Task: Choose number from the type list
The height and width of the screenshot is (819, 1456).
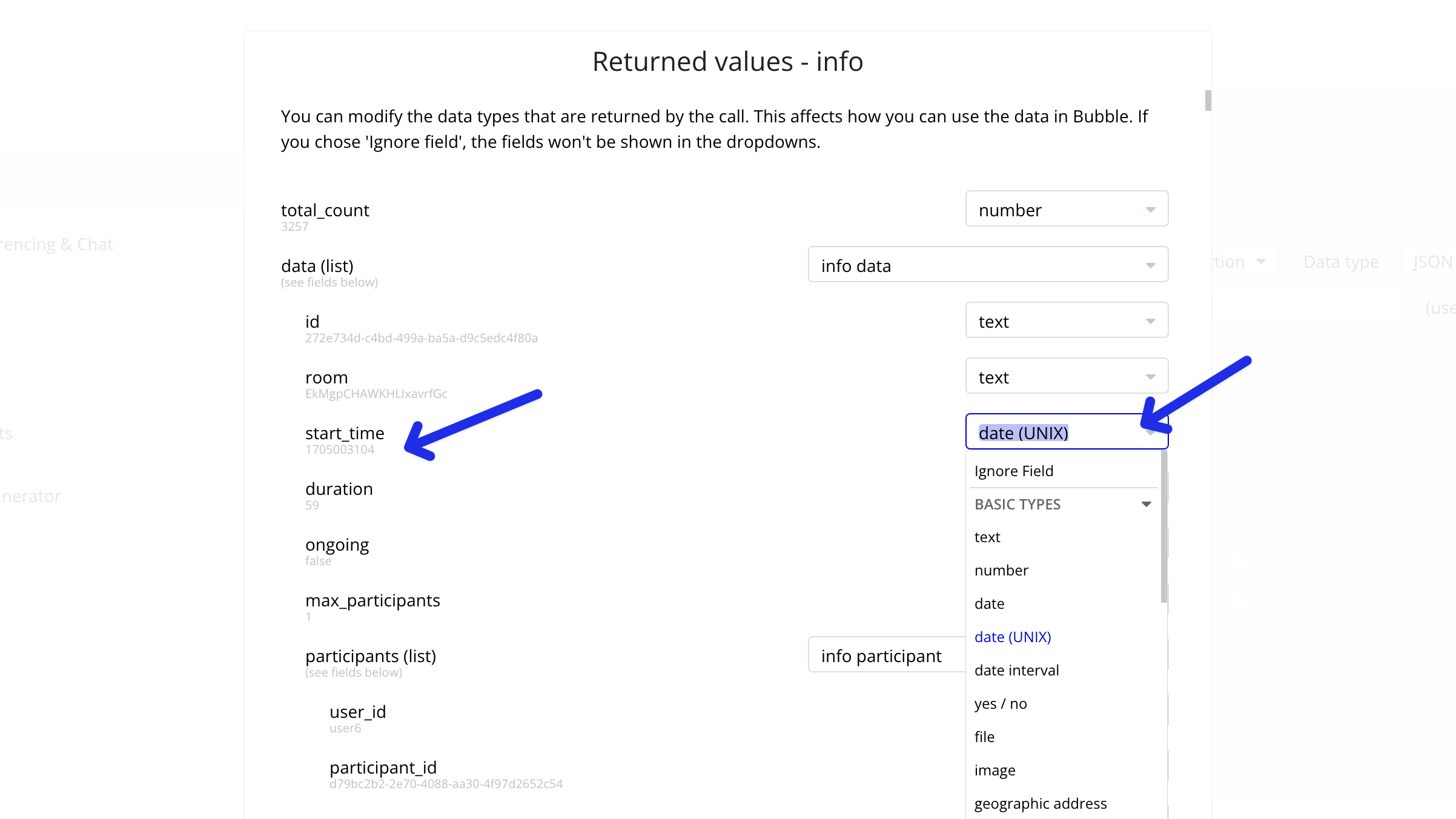Action: (1001, 571)
